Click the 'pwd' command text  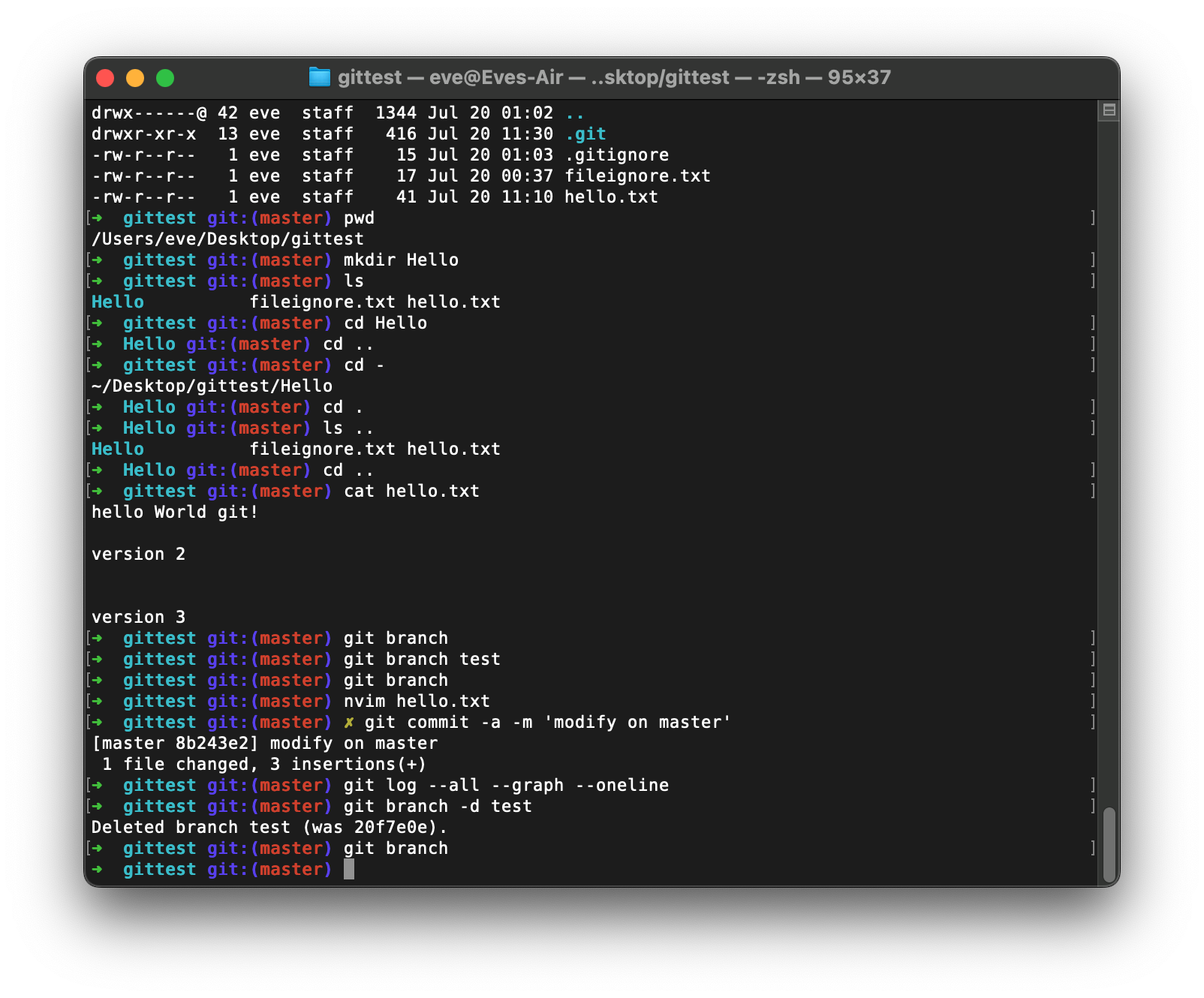click(x=359, y=218)
